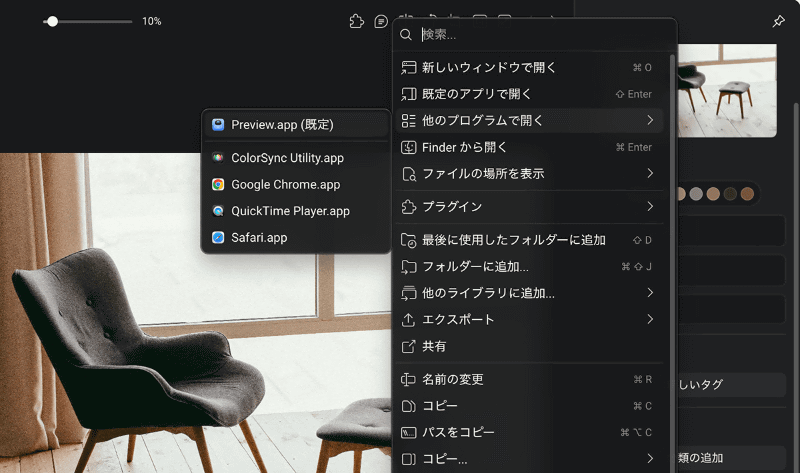Screen dimensions: 800x473
Task: Click the ColorSync Utility.app icon
Action: point(218,158)
